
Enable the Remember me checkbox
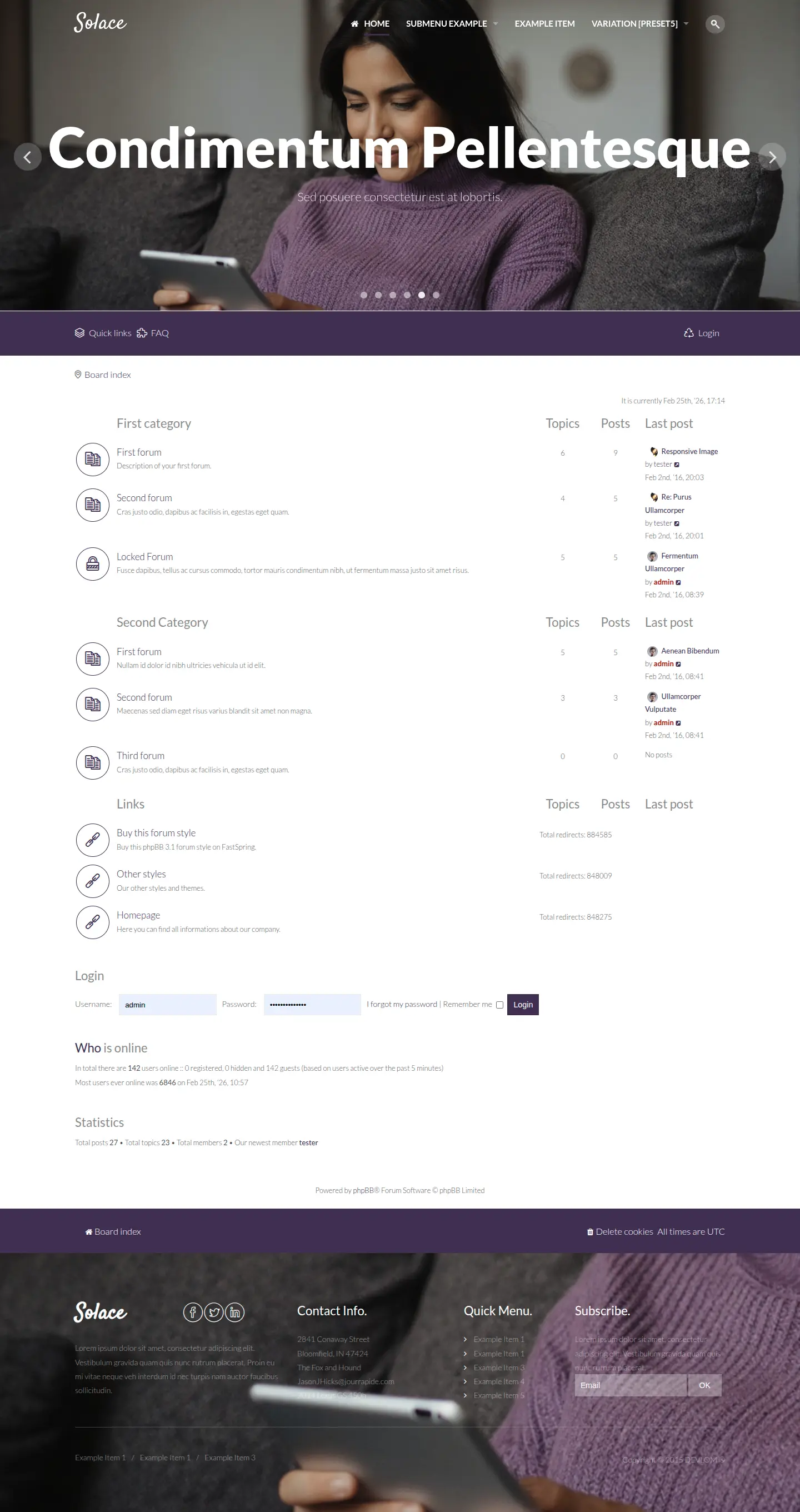(x=499, y=1005)
